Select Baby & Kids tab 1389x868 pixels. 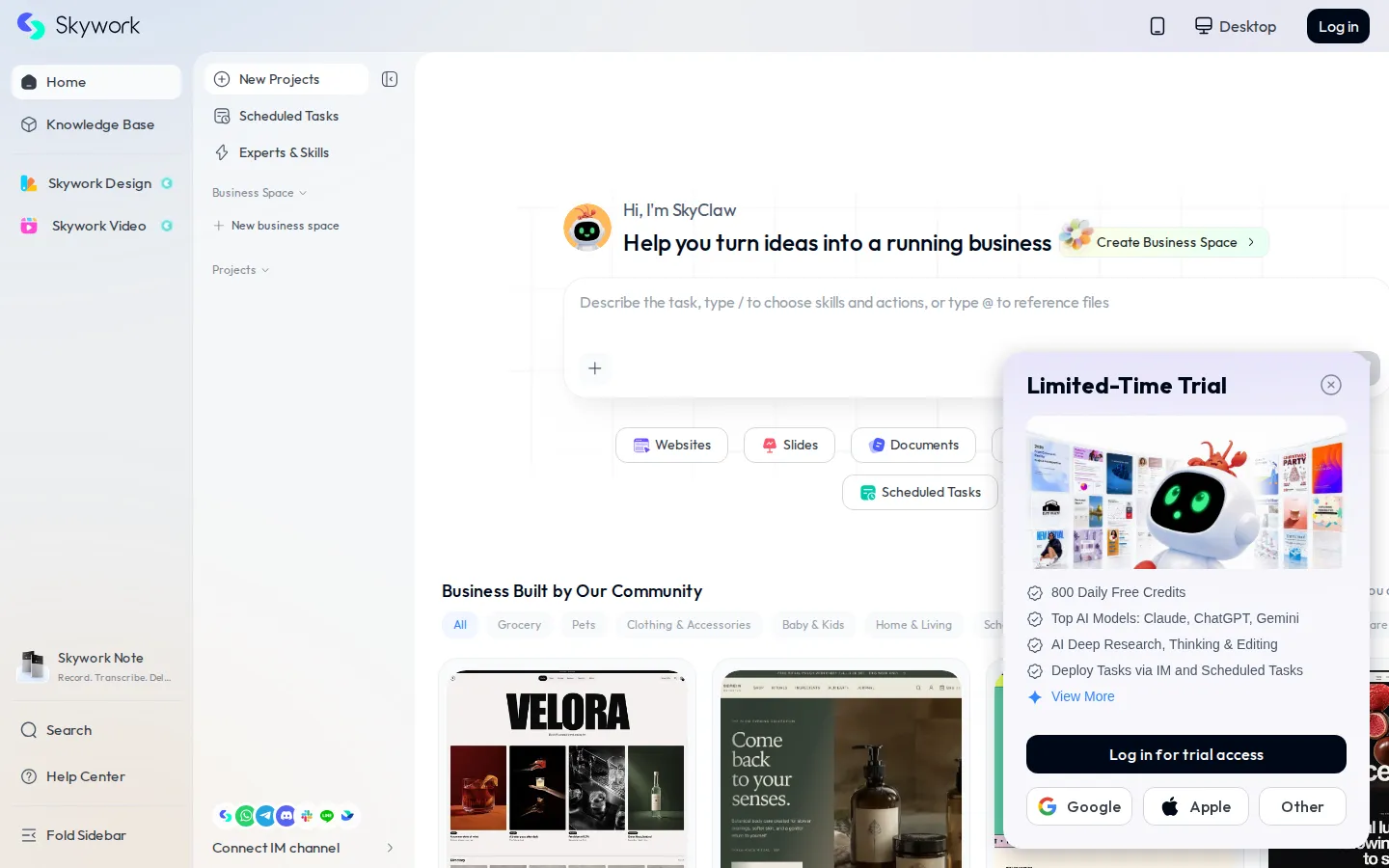[813, 625]
